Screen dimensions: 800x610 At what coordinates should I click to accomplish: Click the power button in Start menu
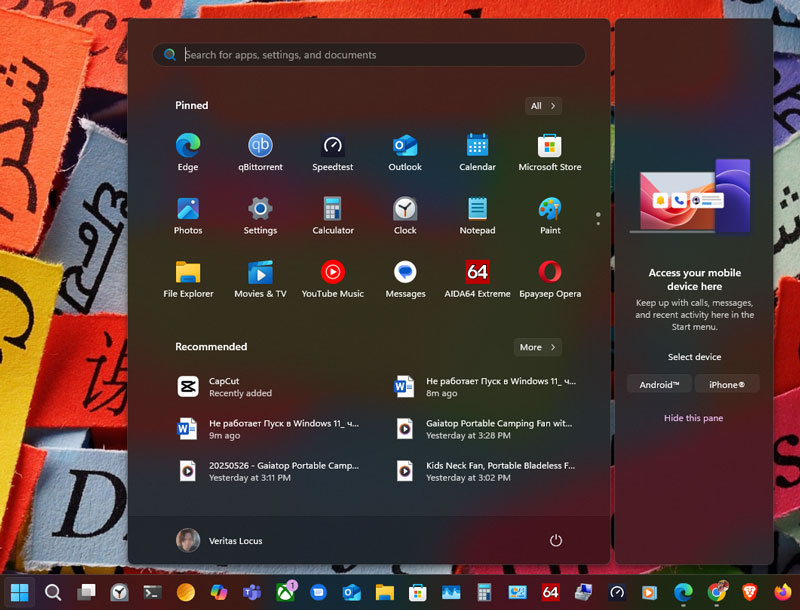(x=556, y=541)
